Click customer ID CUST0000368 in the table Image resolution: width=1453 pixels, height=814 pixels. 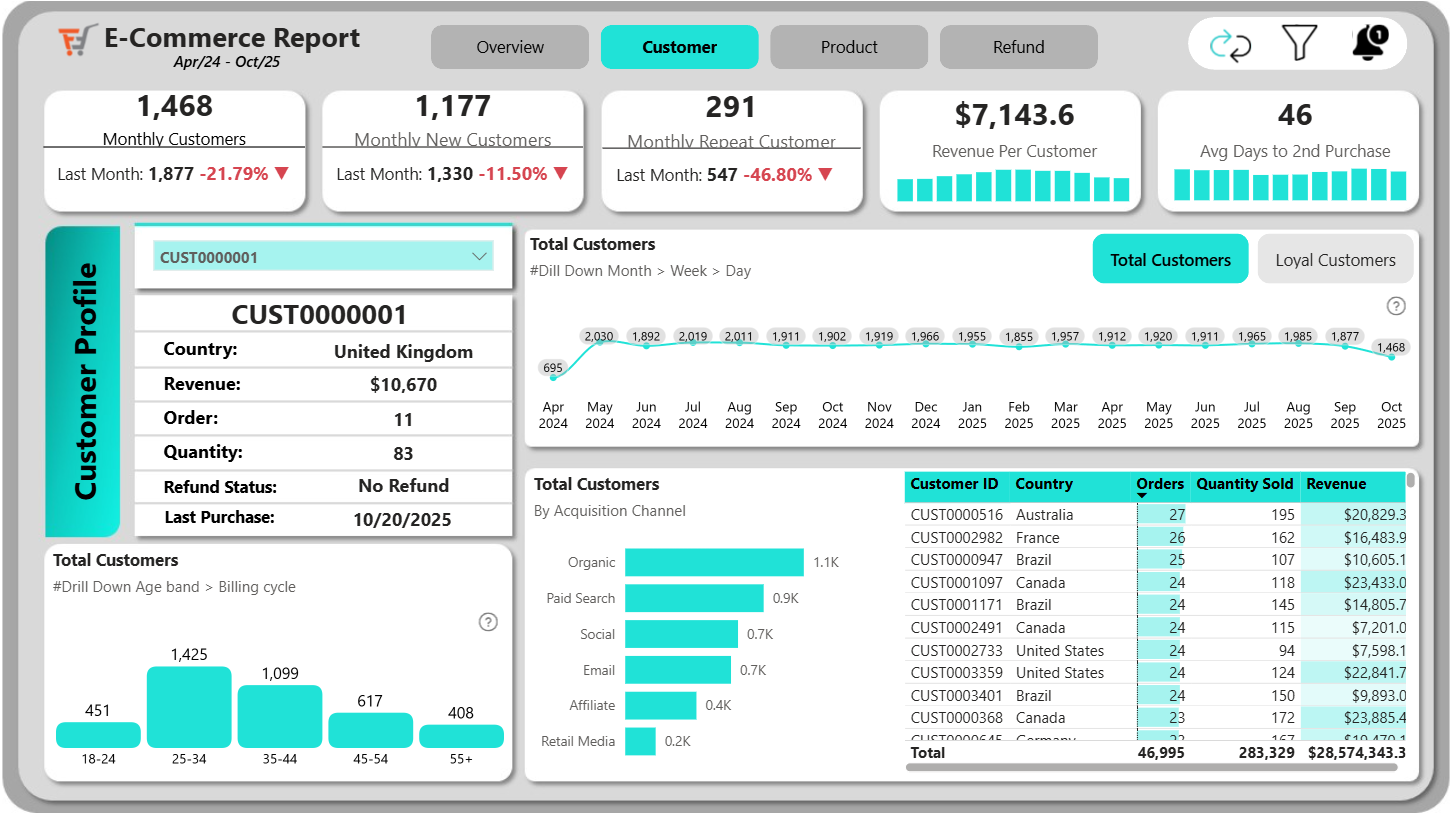pos(955,717)
